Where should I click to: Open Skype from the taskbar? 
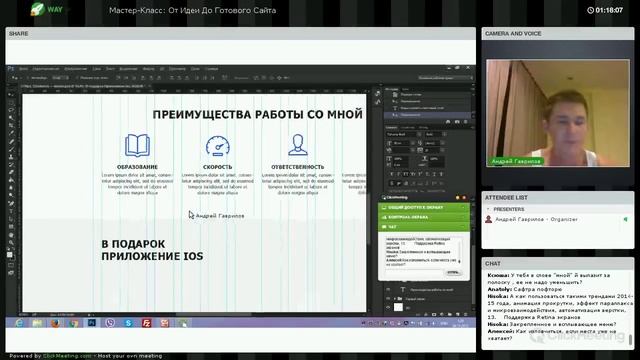pyautogui.click(x=128, y=323)
